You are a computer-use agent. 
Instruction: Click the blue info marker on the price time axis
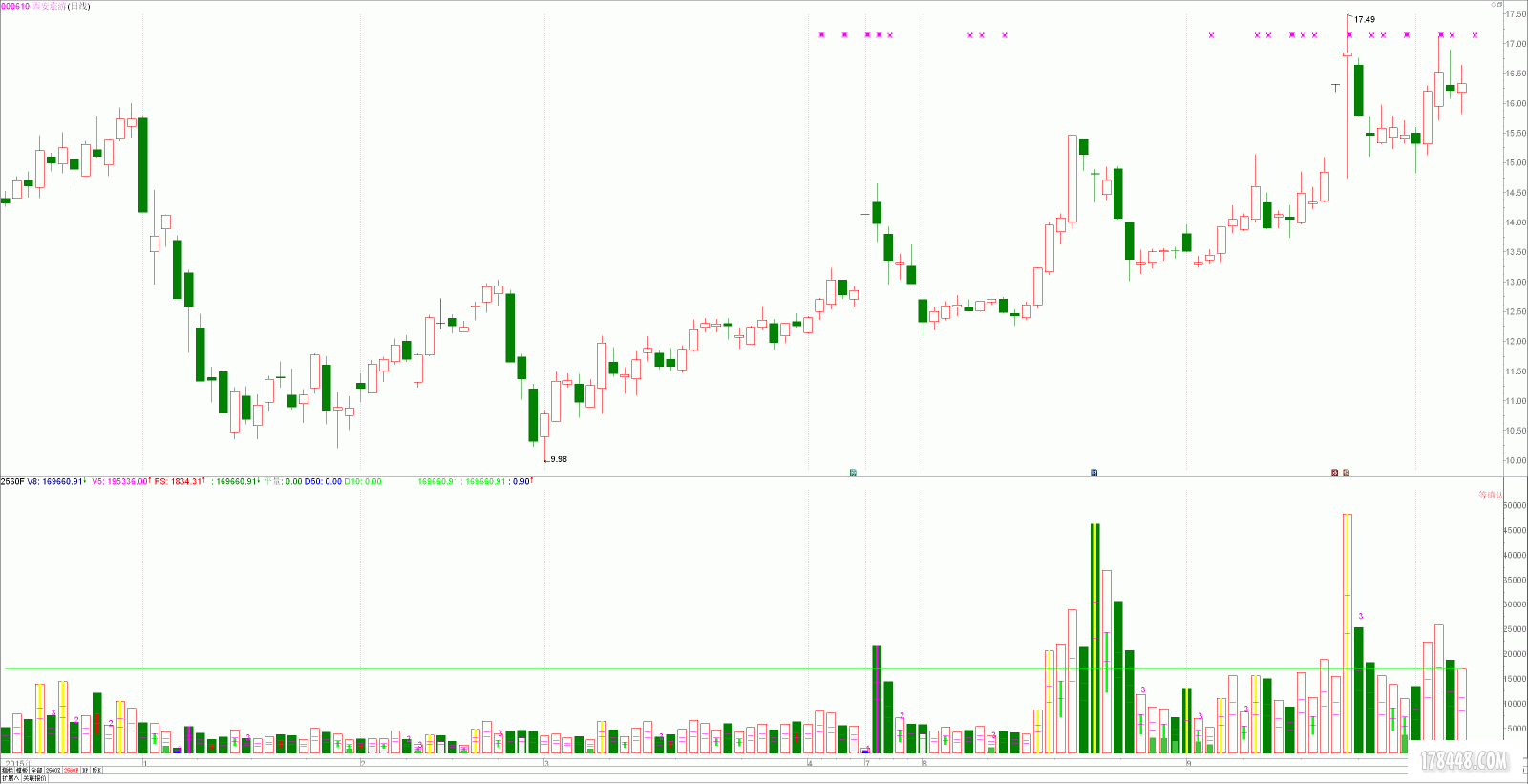(x=1094, y=472)
